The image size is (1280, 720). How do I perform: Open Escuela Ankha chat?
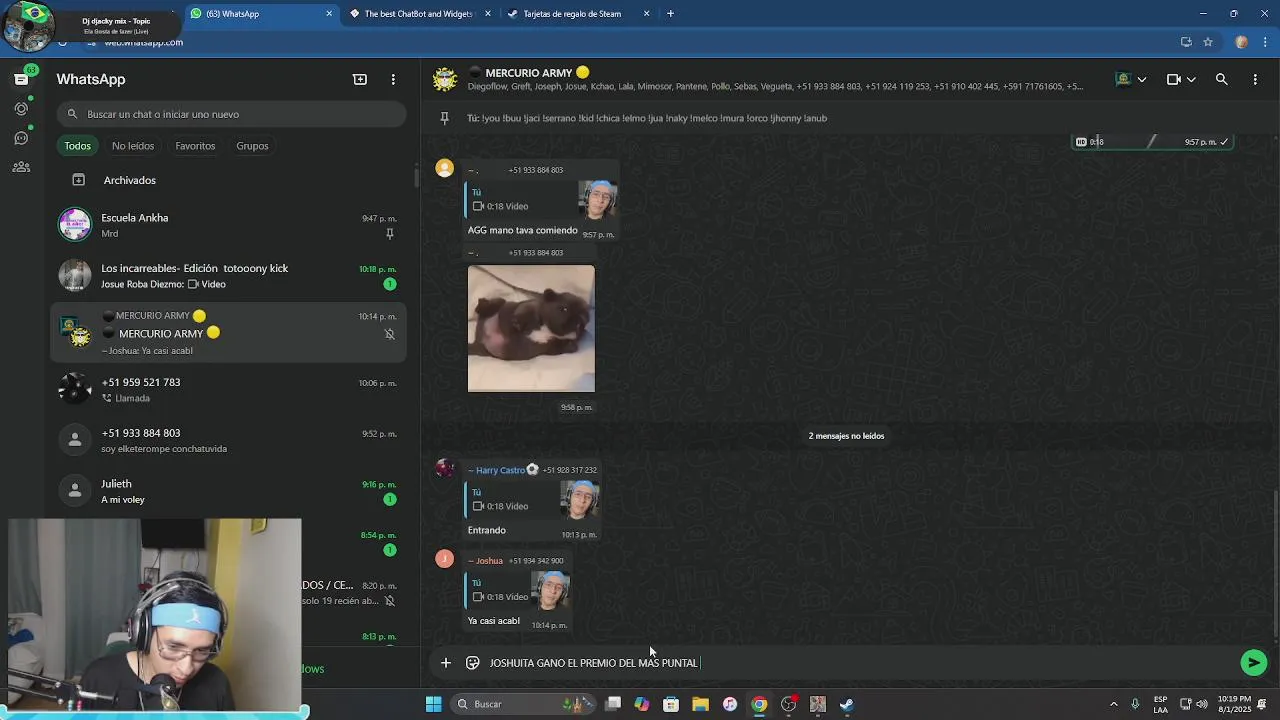pos(229,225)
